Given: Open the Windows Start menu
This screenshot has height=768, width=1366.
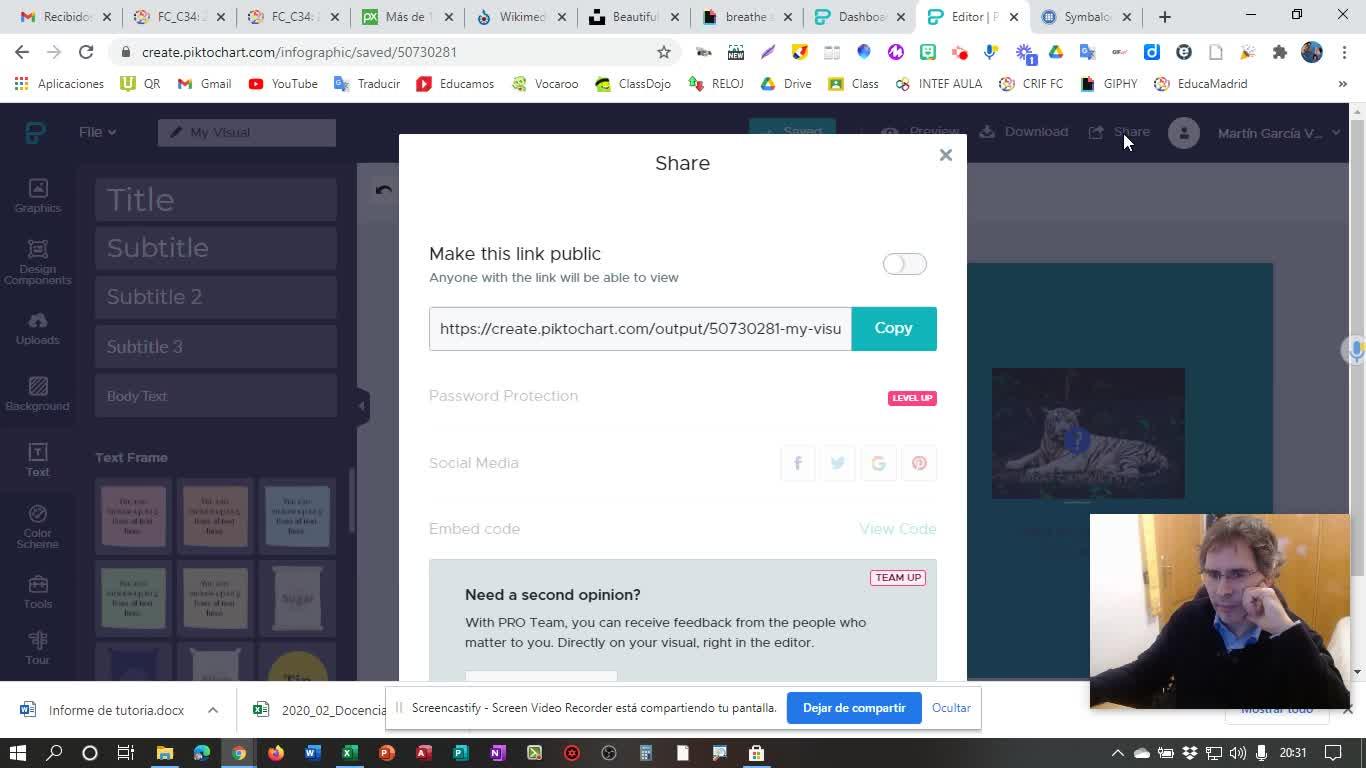Looking at the screenshot, I should click(17, 753).
